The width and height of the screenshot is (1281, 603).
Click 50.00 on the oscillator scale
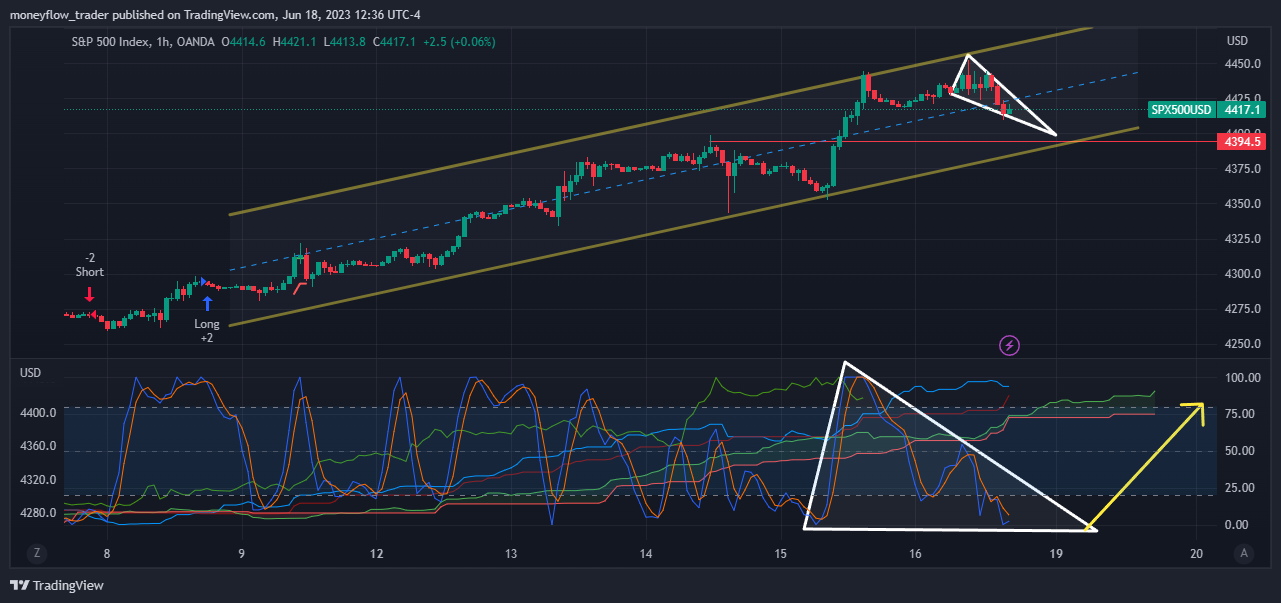coord(1242,451)
